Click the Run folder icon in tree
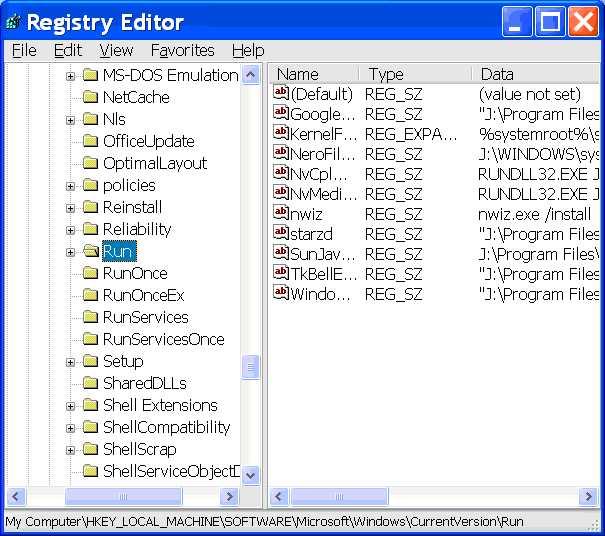Viewport: 605px width, 536px height. click(90, 251)
